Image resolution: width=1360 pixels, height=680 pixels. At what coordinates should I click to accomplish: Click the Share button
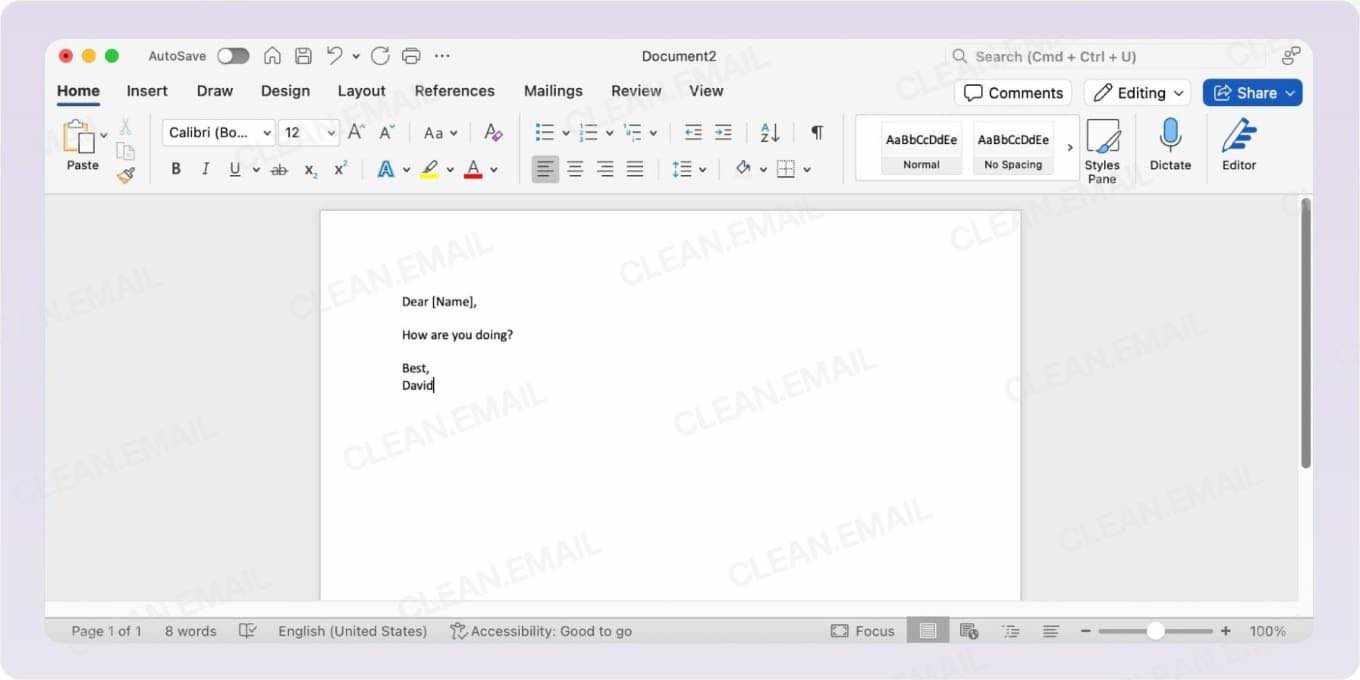click(1252, 92)
